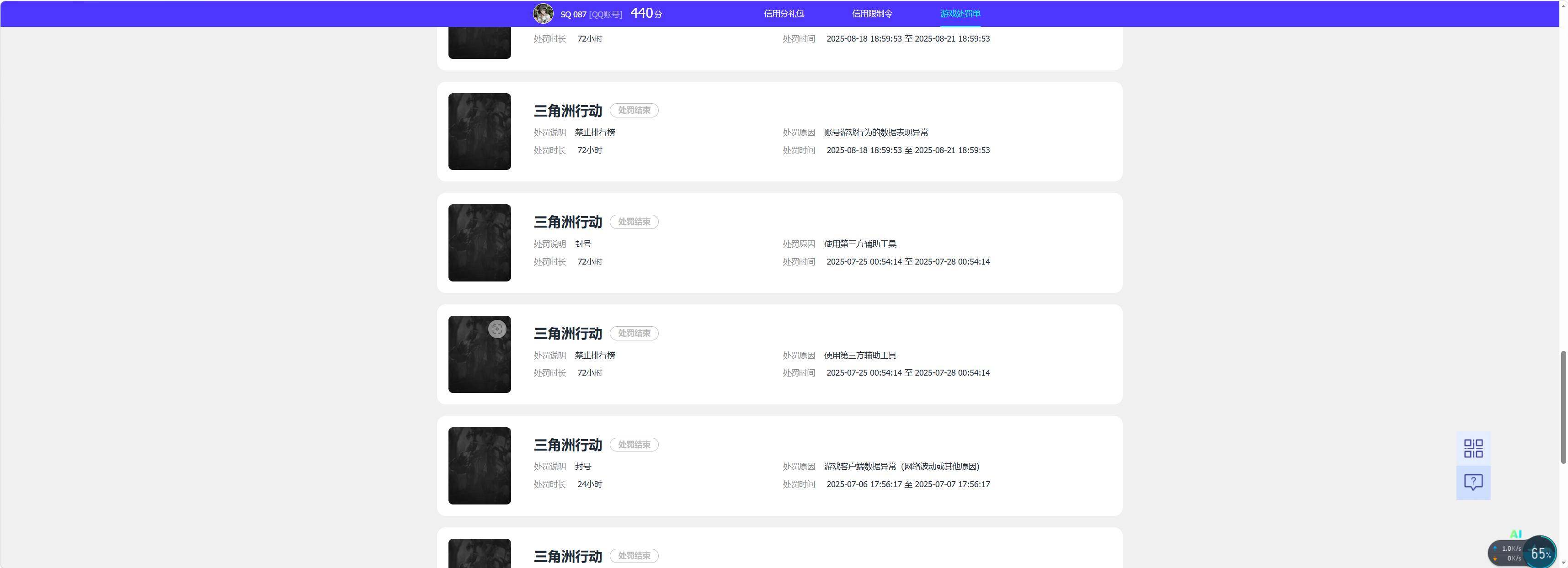This screenshot has width=1568, height=568.
Task: Click the network speed indicator widget
Action: (x=1507, y=553)
